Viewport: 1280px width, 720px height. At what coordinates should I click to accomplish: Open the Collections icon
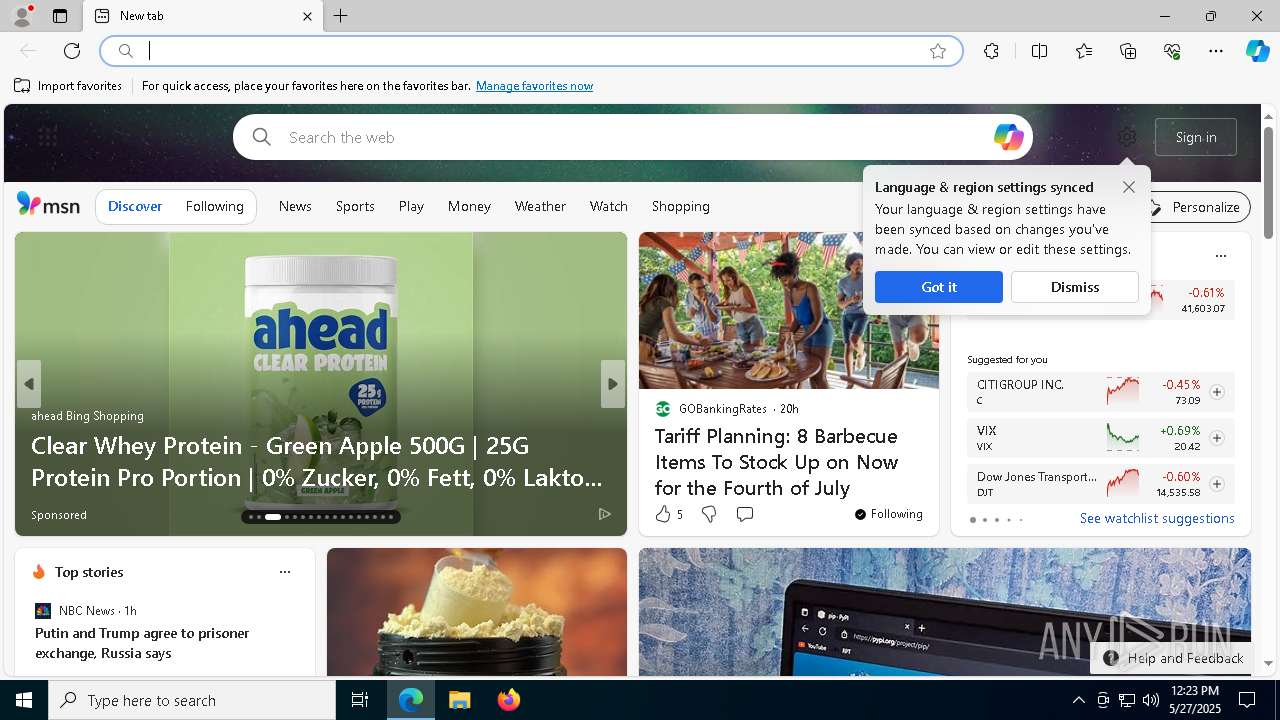tap(1128, 51)
